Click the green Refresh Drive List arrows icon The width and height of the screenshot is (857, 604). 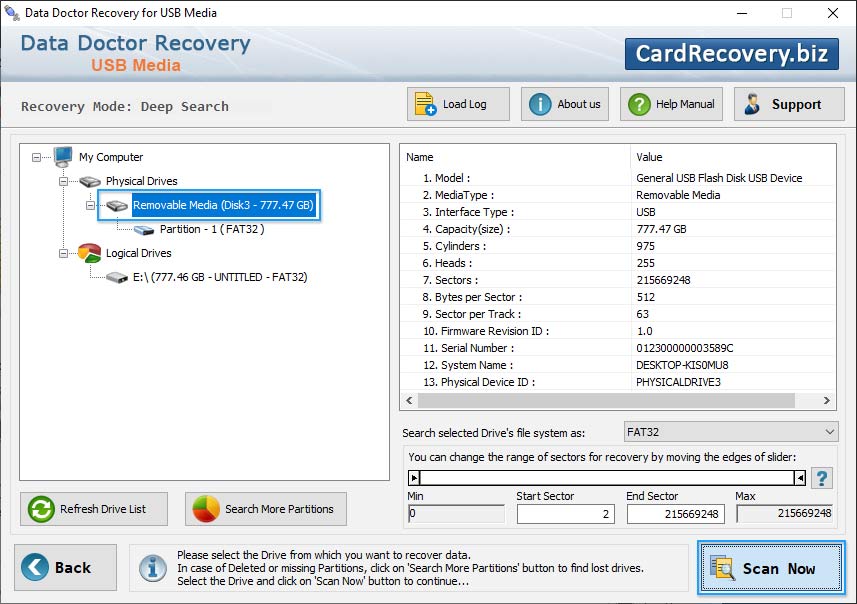tap(41, 509)
